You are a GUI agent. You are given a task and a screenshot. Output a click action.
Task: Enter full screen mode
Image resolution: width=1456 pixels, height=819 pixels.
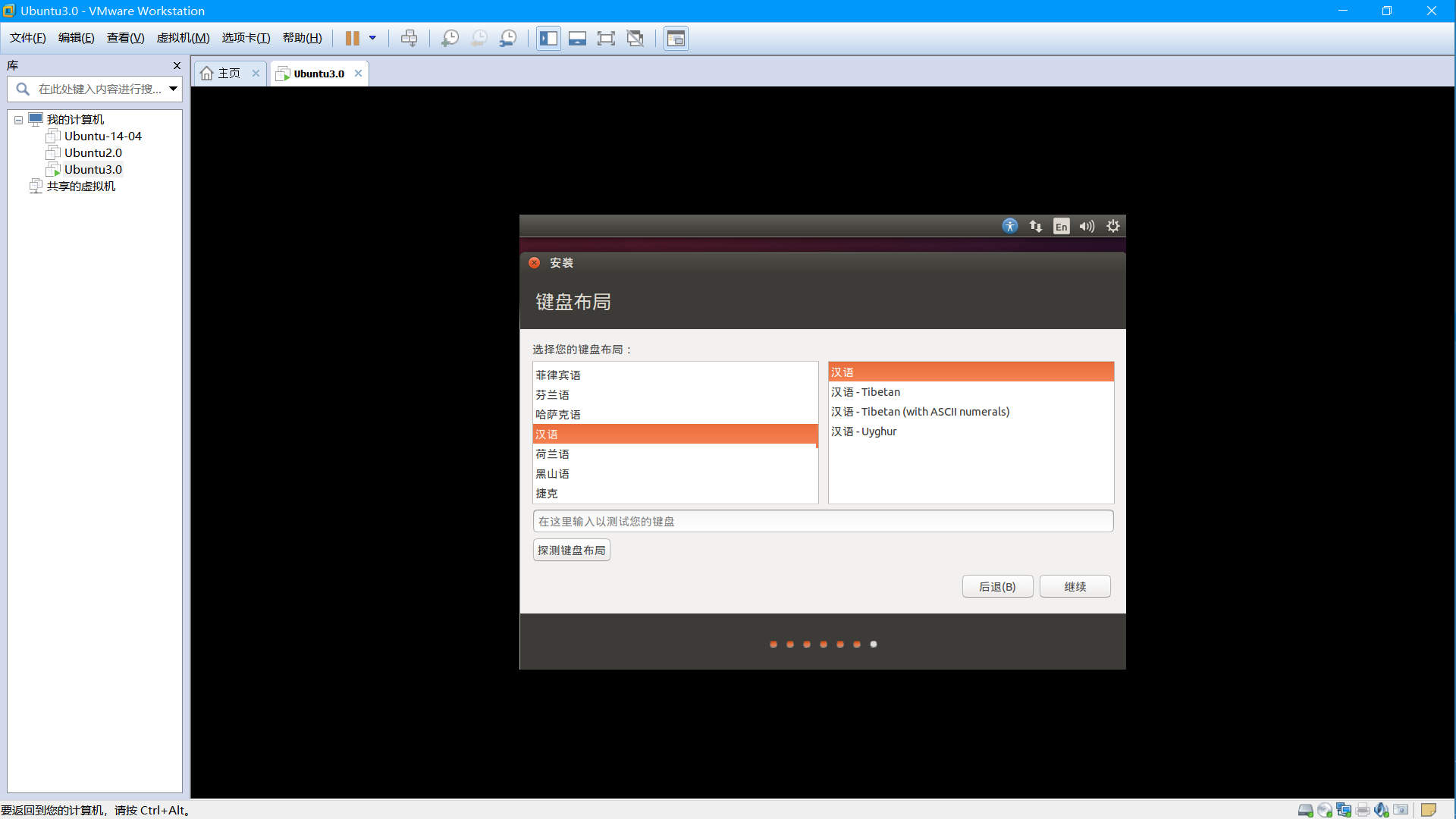click(607, 38)
